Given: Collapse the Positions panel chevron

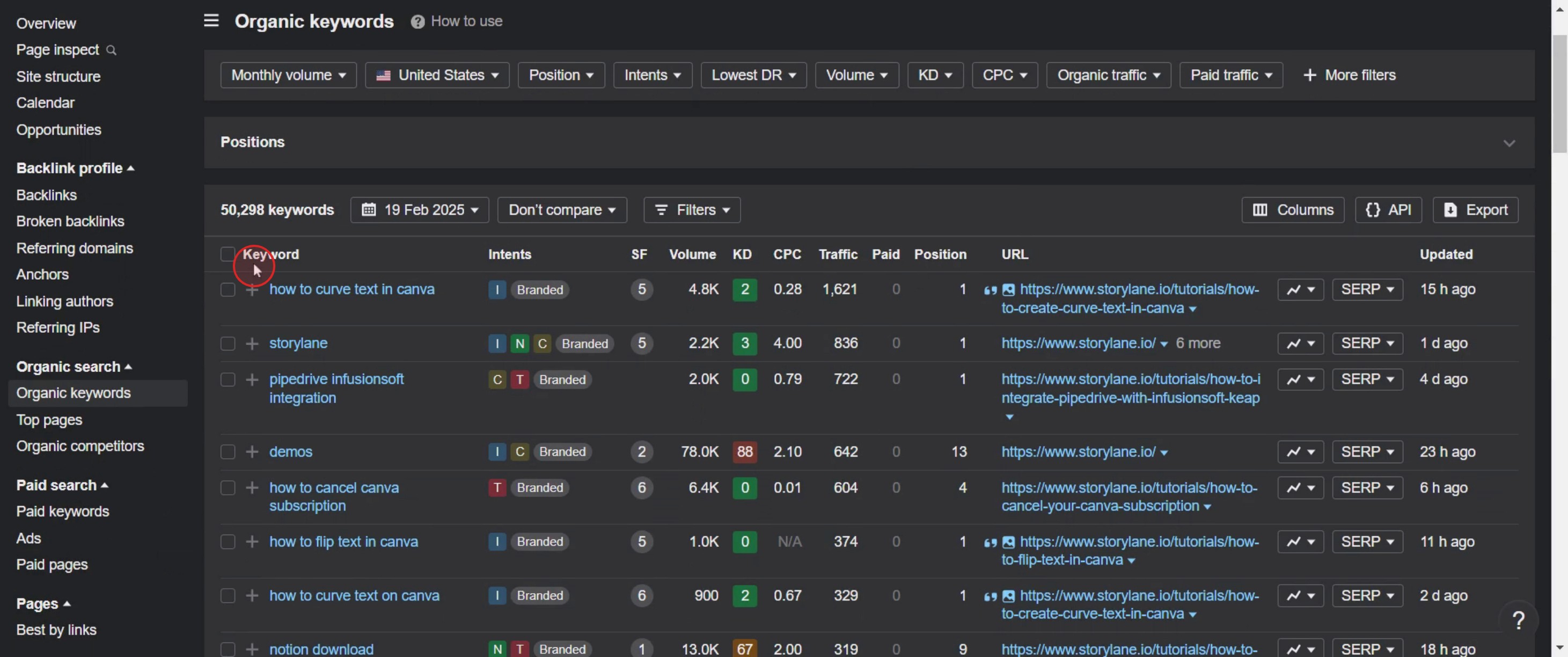Looking at the screenshot, I should point(1509,143).
